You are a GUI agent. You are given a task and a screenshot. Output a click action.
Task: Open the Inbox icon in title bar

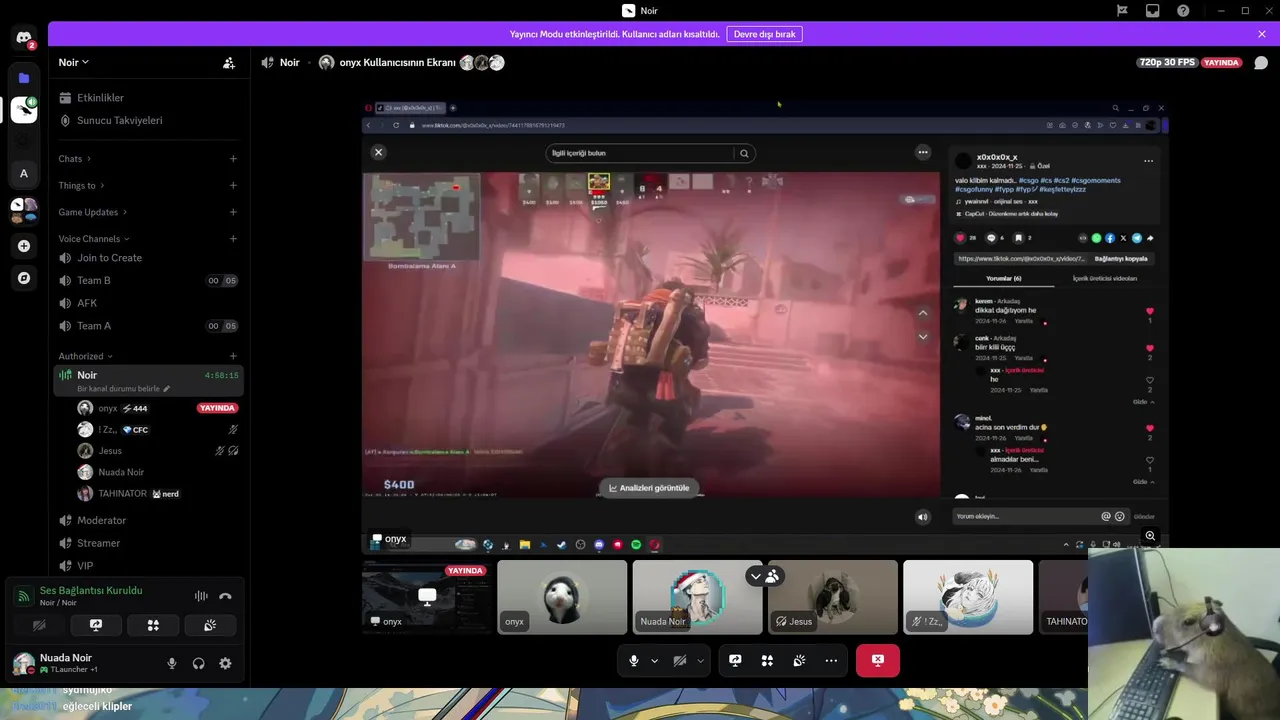1153,11
